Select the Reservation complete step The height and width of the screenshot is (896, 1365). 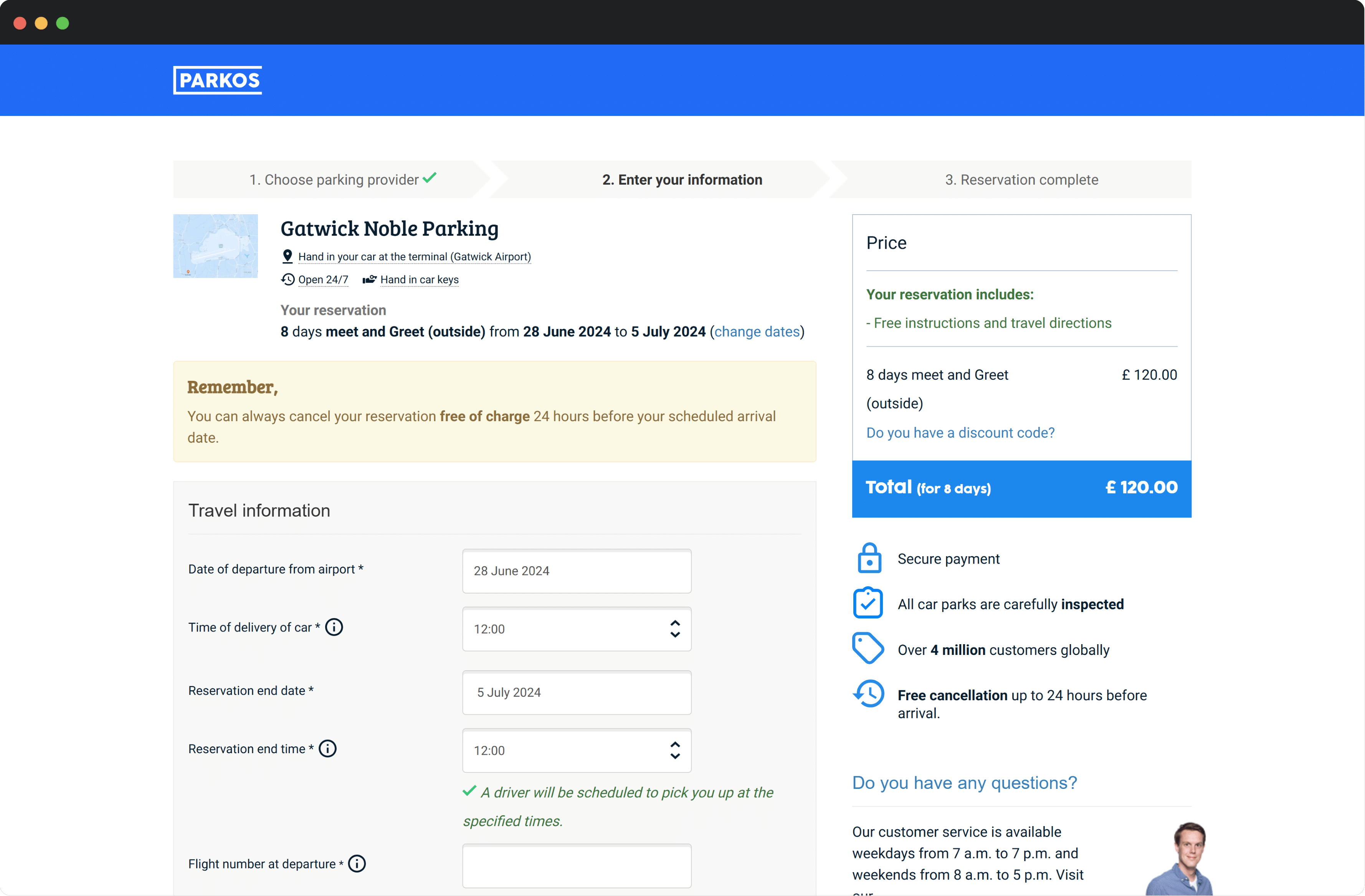[1021, 179]
